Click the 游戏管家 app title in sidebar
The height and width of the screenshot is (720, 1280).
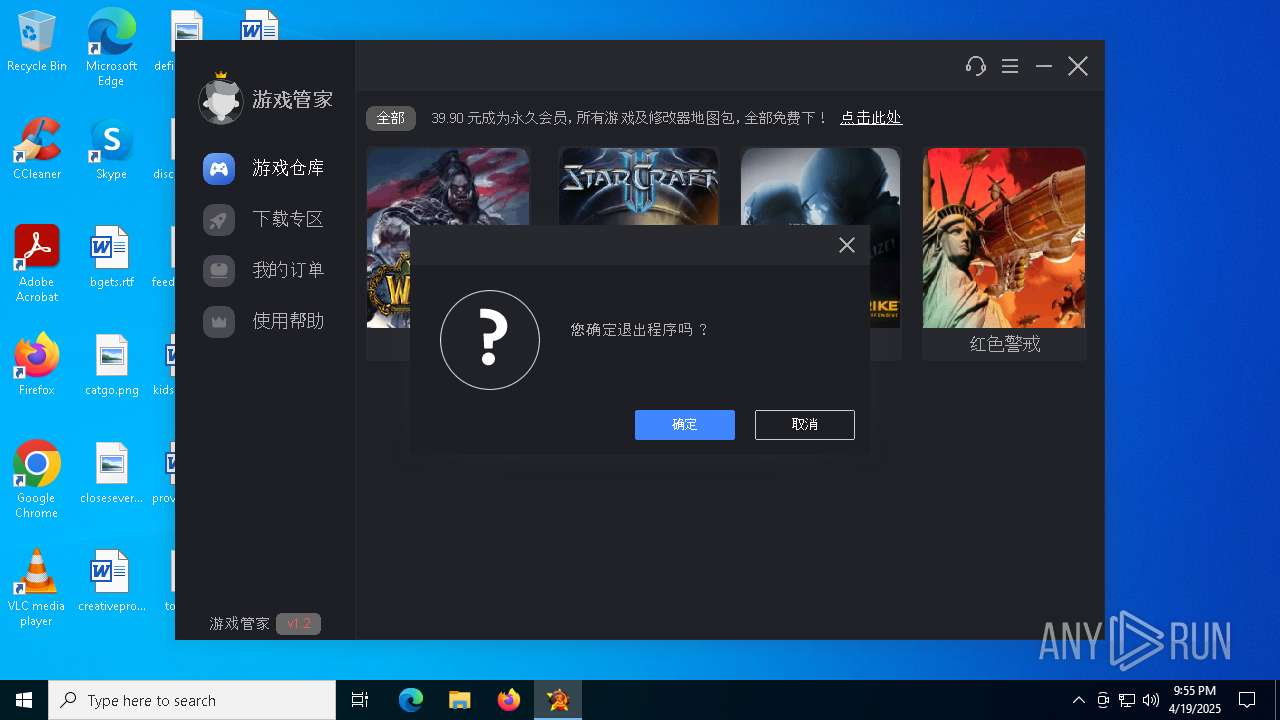(292, 99)
